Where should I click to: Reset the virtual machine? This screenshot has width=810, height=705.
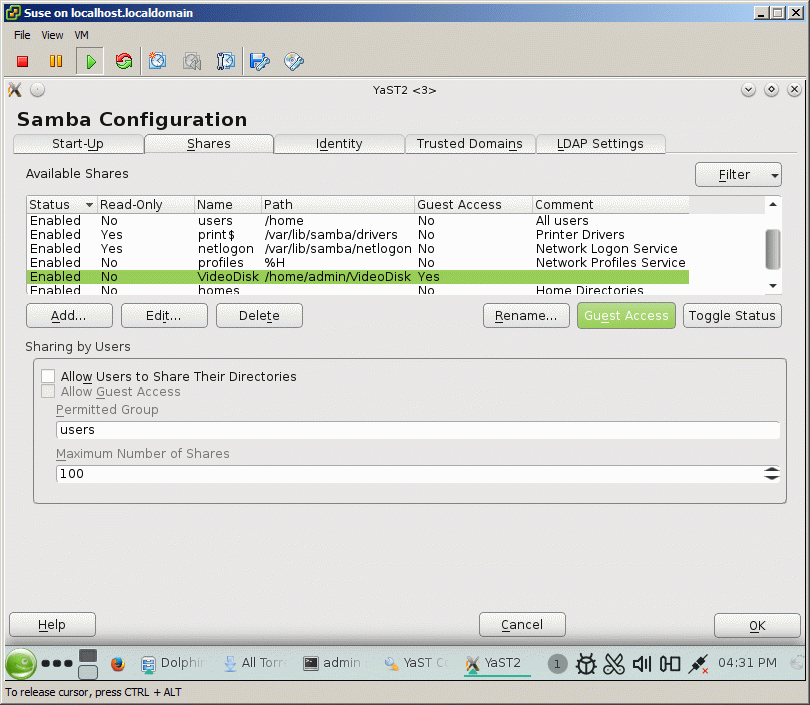coord(123,61)
